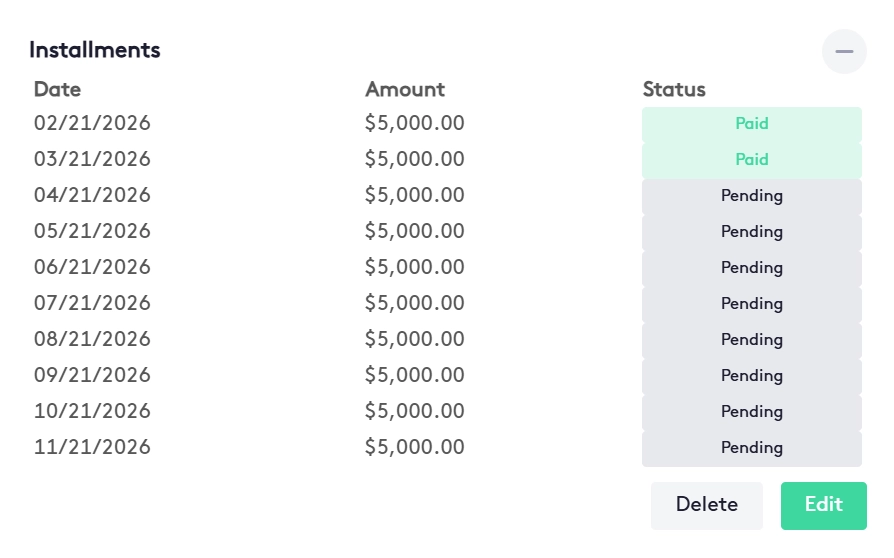Screen dimensions: 894x558
Task: Click Pending status for 04/21/2026 installment
Action: coord(751,196)
